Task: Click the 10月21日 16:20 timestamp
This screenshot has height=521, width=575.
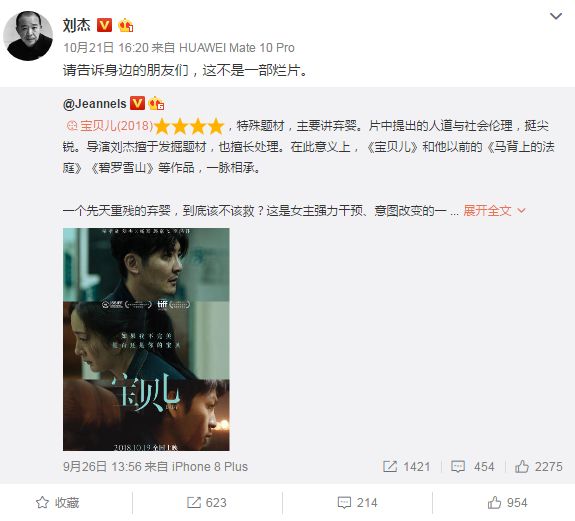Action: 106,48
